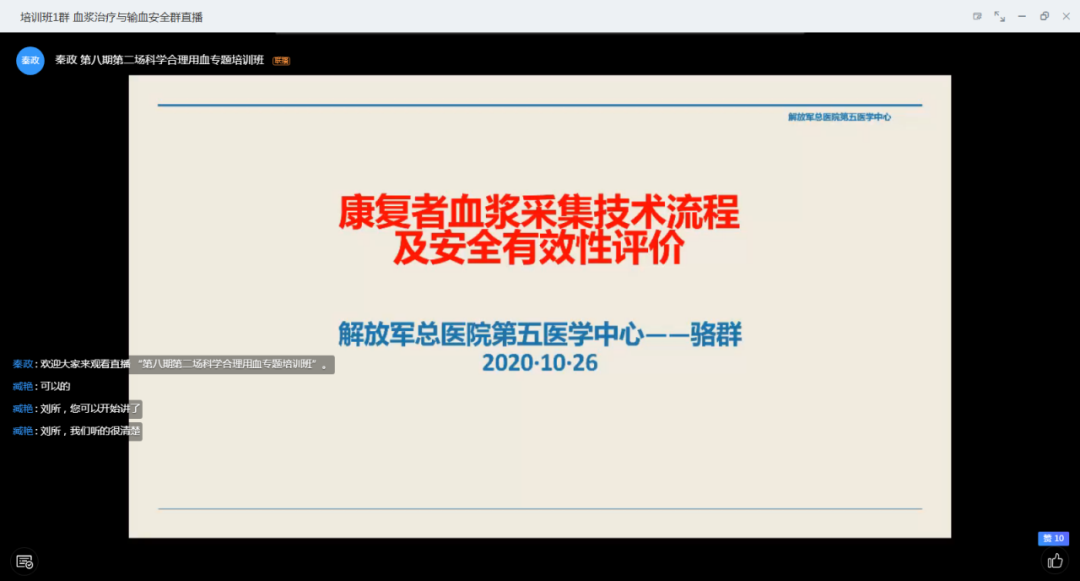
Task: Click window title 培训班1群 血浆治疗与输血安全群直播
Action: pyautogui.click(x=111, y=17)
